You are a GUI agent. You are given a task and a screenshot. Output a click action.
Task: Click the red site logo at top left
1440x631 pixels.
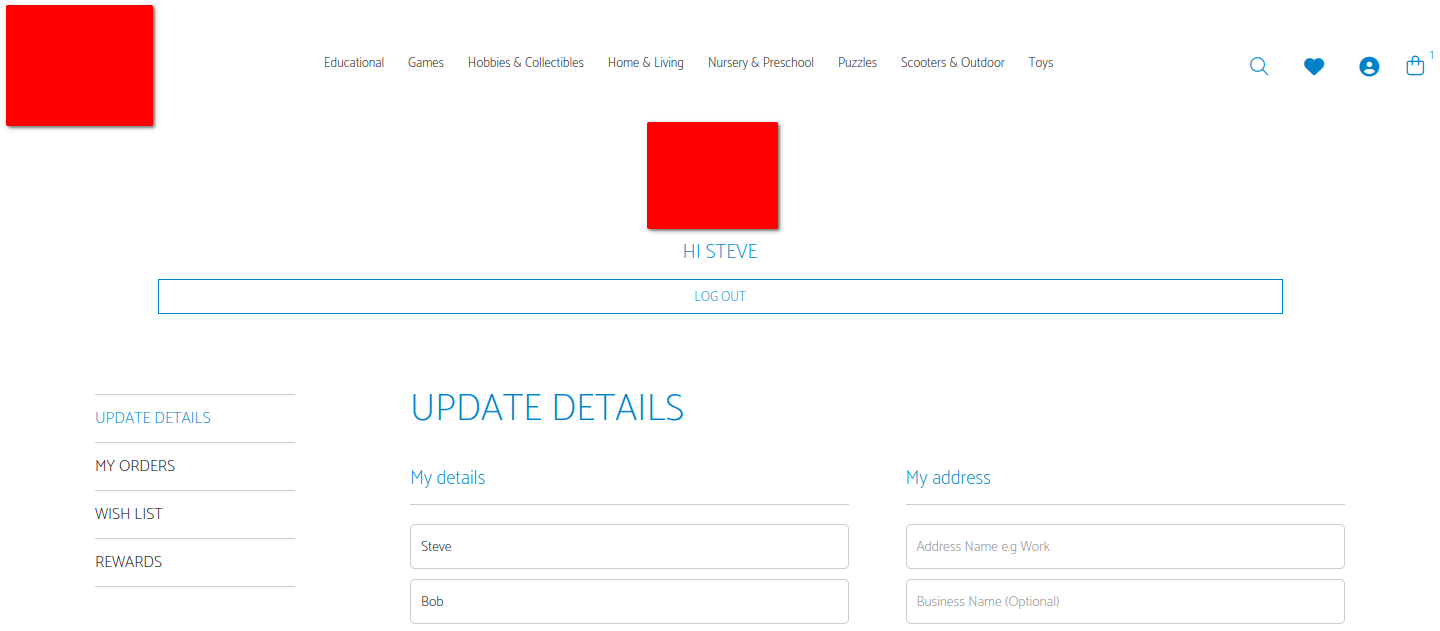(80, 66)
